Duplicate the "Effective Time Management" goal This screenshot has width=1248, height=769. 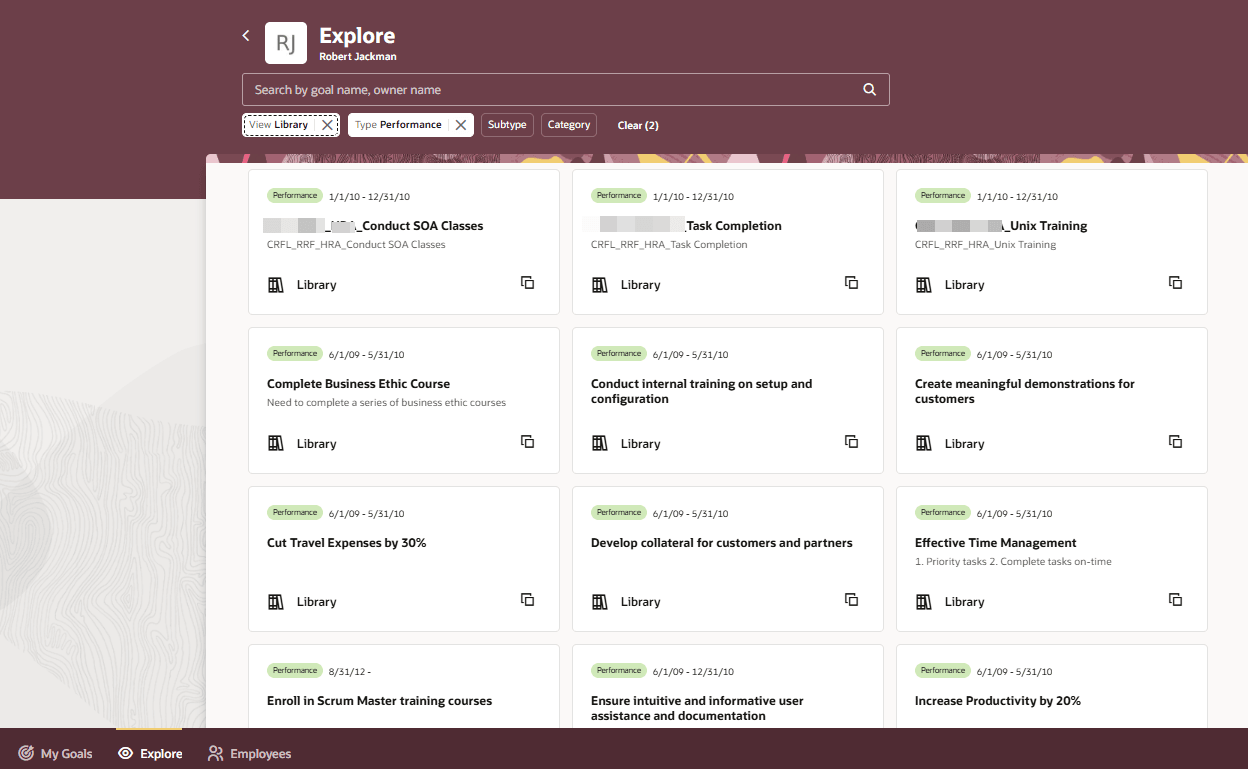(1175, 599)
